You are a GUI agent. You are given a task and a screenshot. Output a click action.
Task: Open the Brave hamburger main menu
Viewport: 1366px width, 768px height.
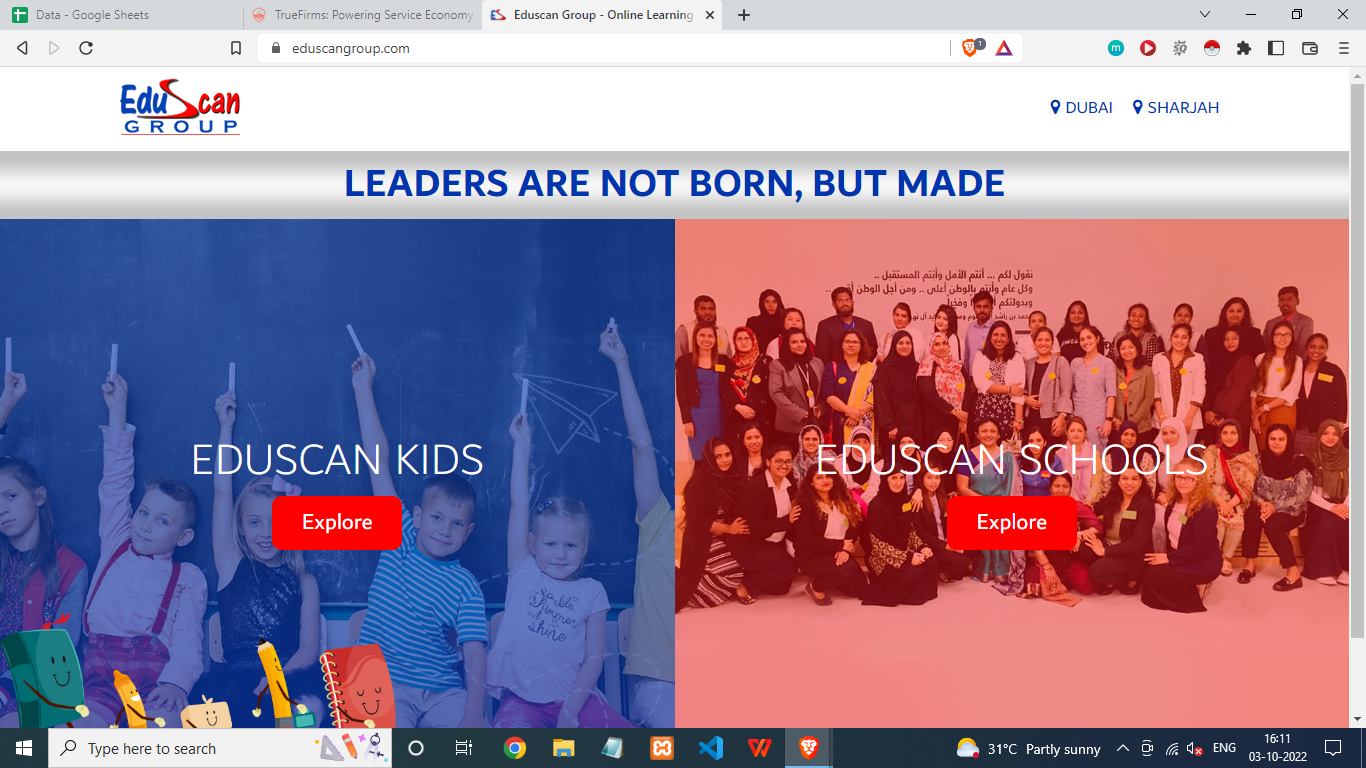[x=1344, y=48]
